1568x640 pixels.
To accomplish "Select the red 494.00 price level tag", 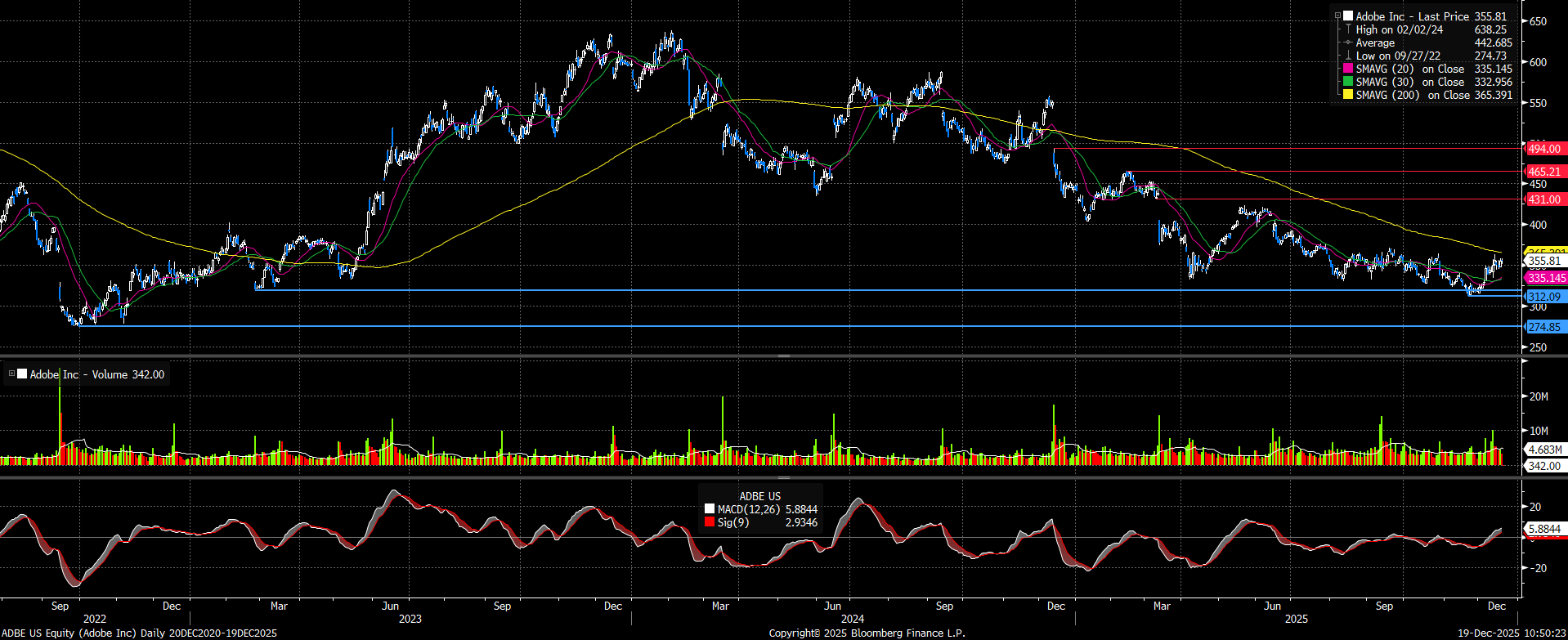I will (1544, 149).
